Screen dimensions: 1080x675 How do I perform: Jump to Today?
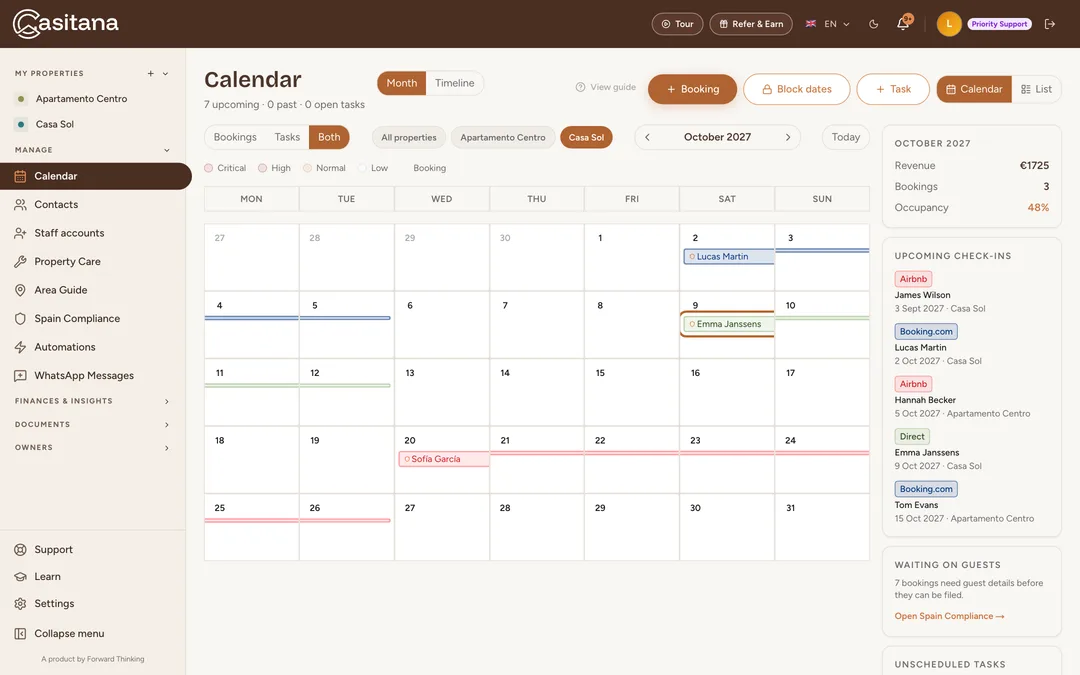(845, 137)
